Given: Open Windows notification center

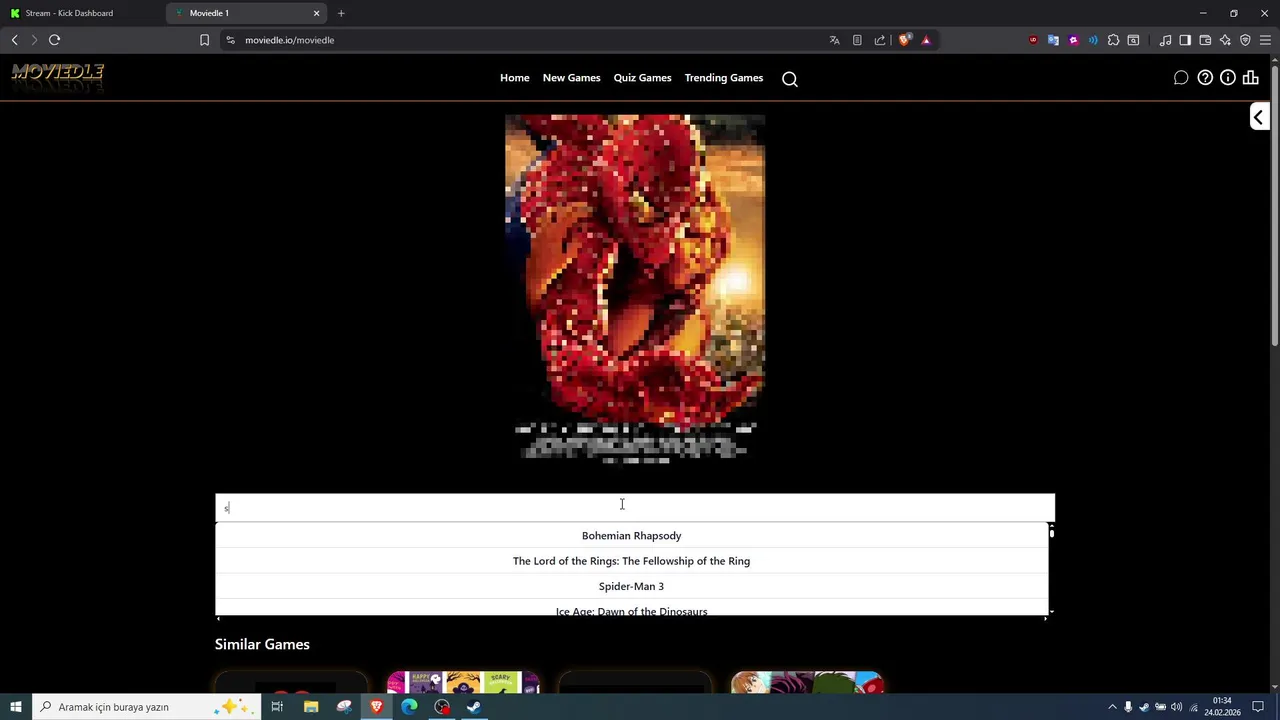Looking at the screenshot, I should (1258, 707).
